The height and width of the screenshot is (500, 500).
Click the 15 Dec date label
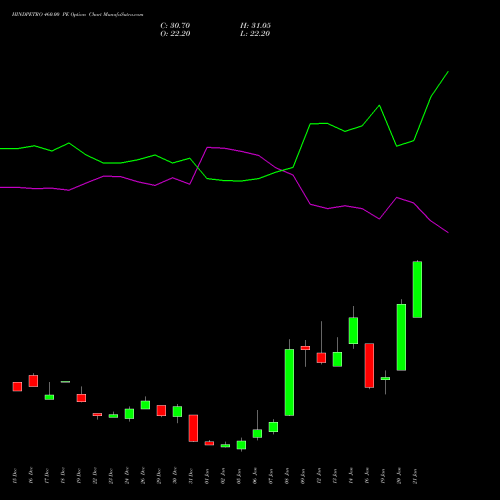[15, 476]
